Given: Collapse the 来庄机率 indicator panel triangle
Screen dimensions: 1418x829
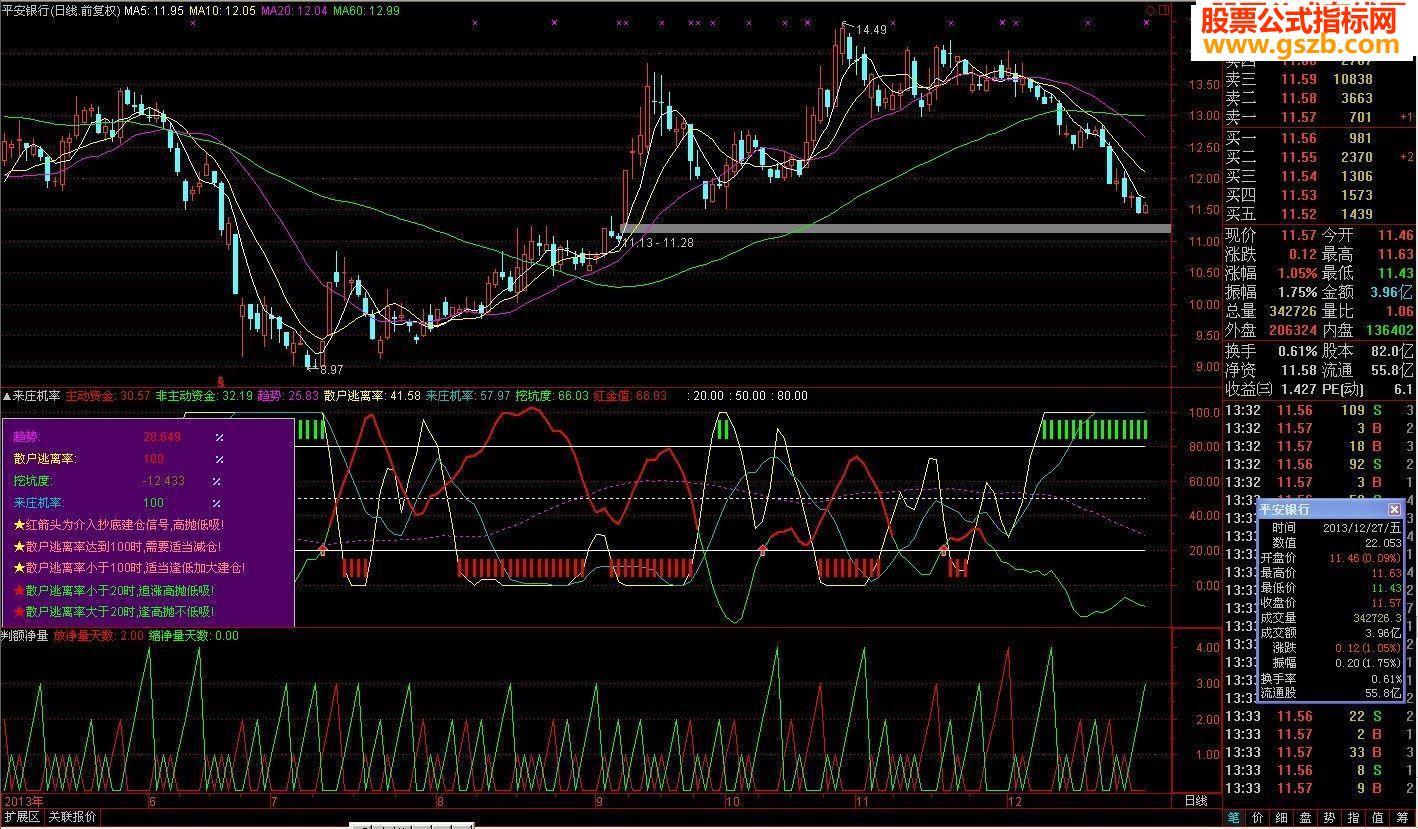Looking at the screenshot, I should coord(6,396).
